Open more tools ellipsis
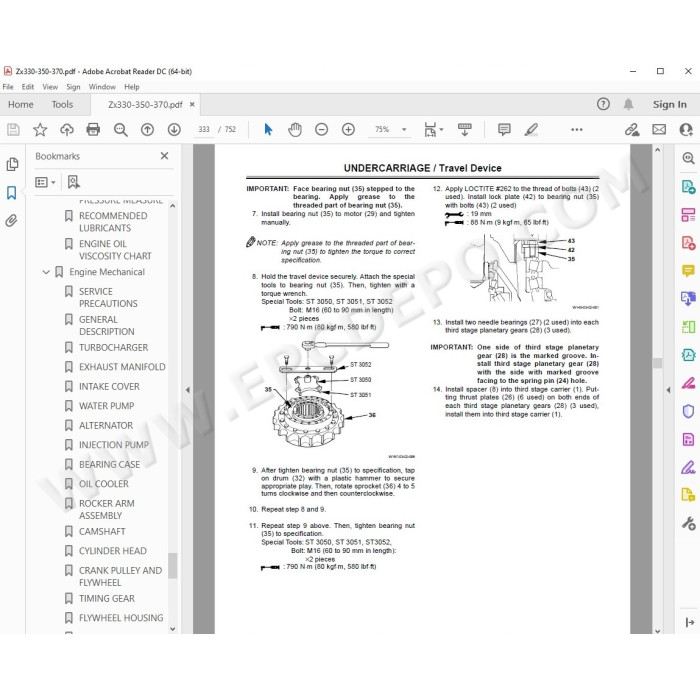The width and height of the screenshot is (700, 700). click(x=577, y=129)
